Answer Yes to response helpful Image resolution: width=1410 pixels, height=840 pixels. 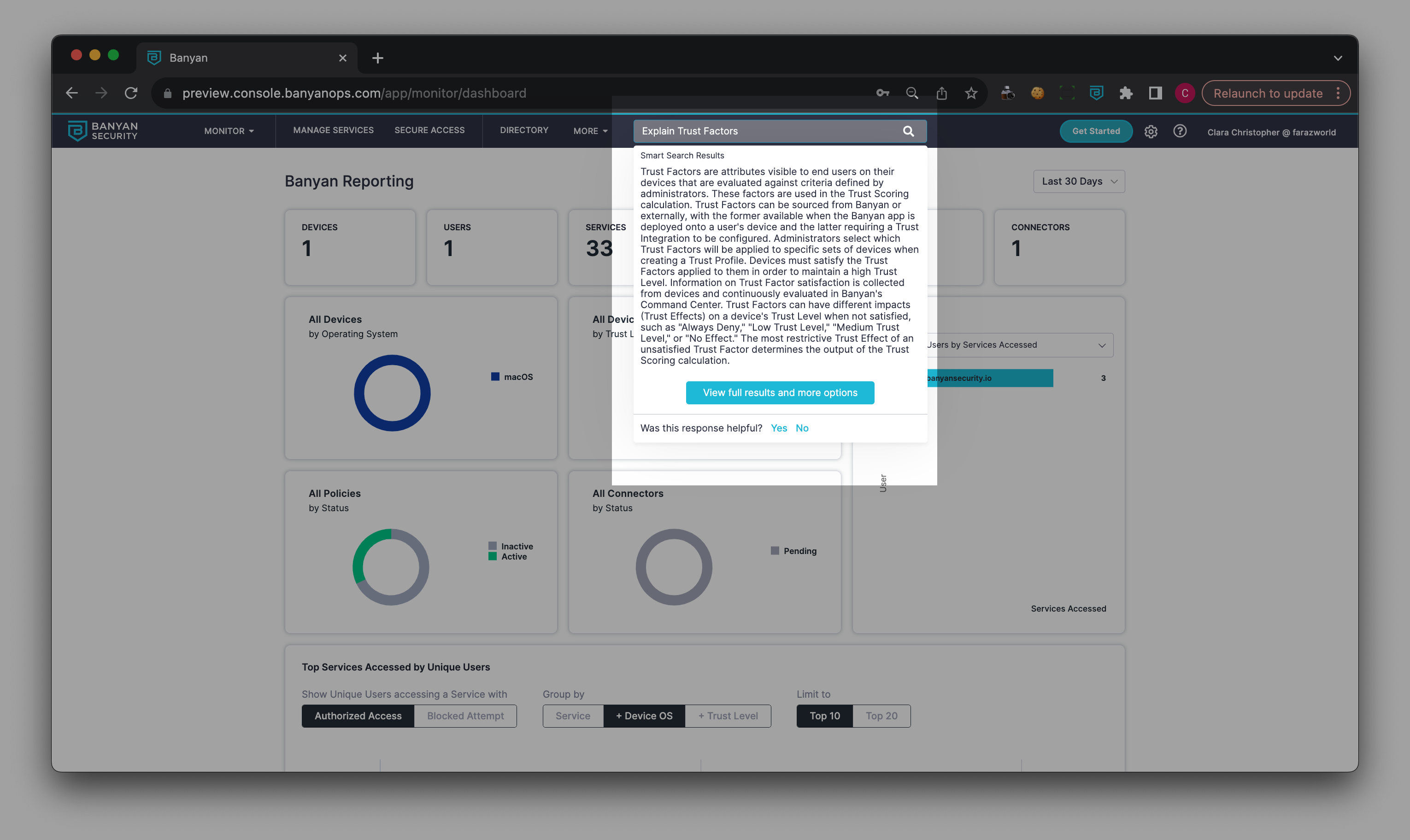(x=779, y=428)
